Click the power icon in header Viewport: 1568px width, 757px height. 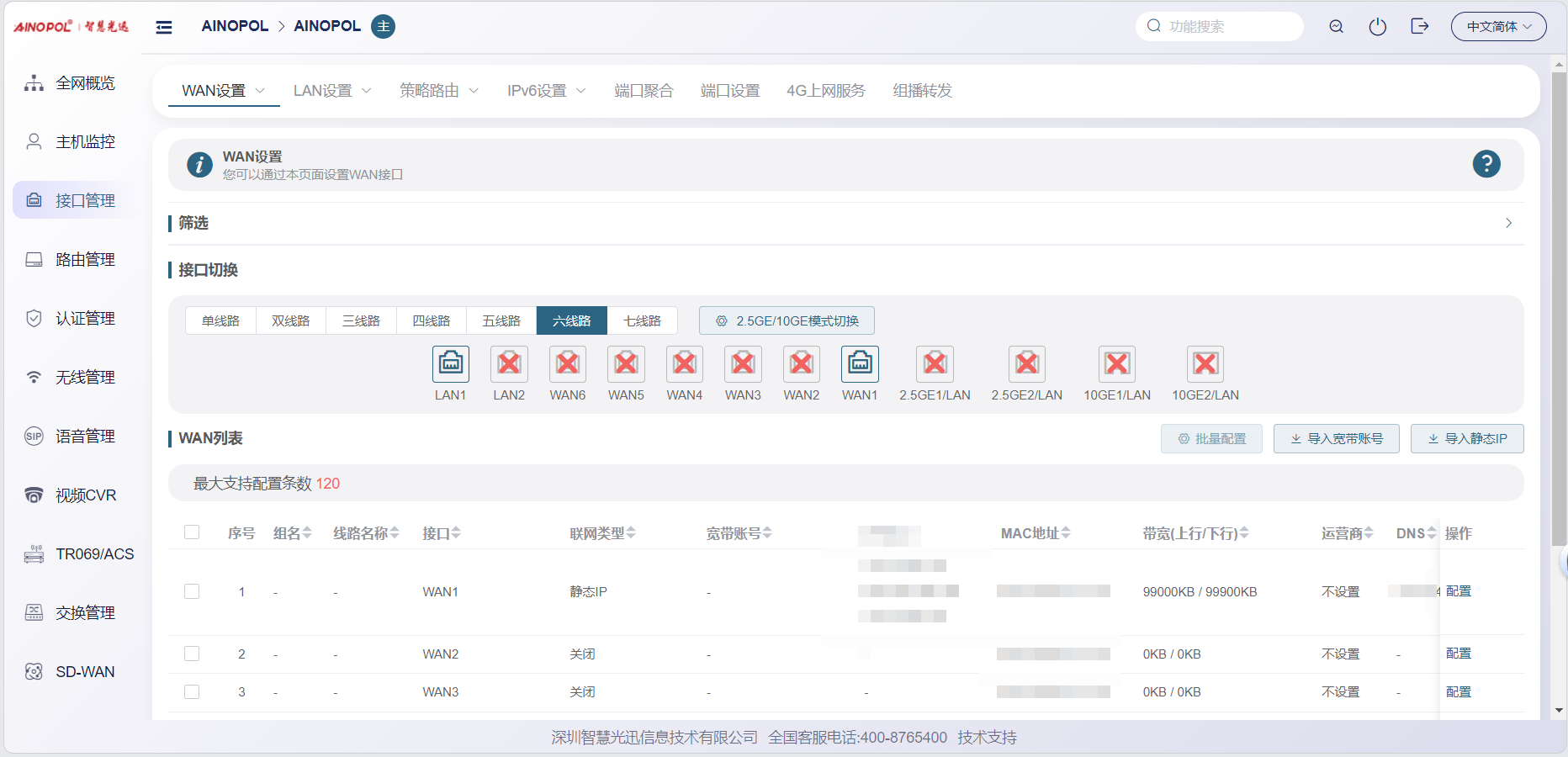(1377, 27)
